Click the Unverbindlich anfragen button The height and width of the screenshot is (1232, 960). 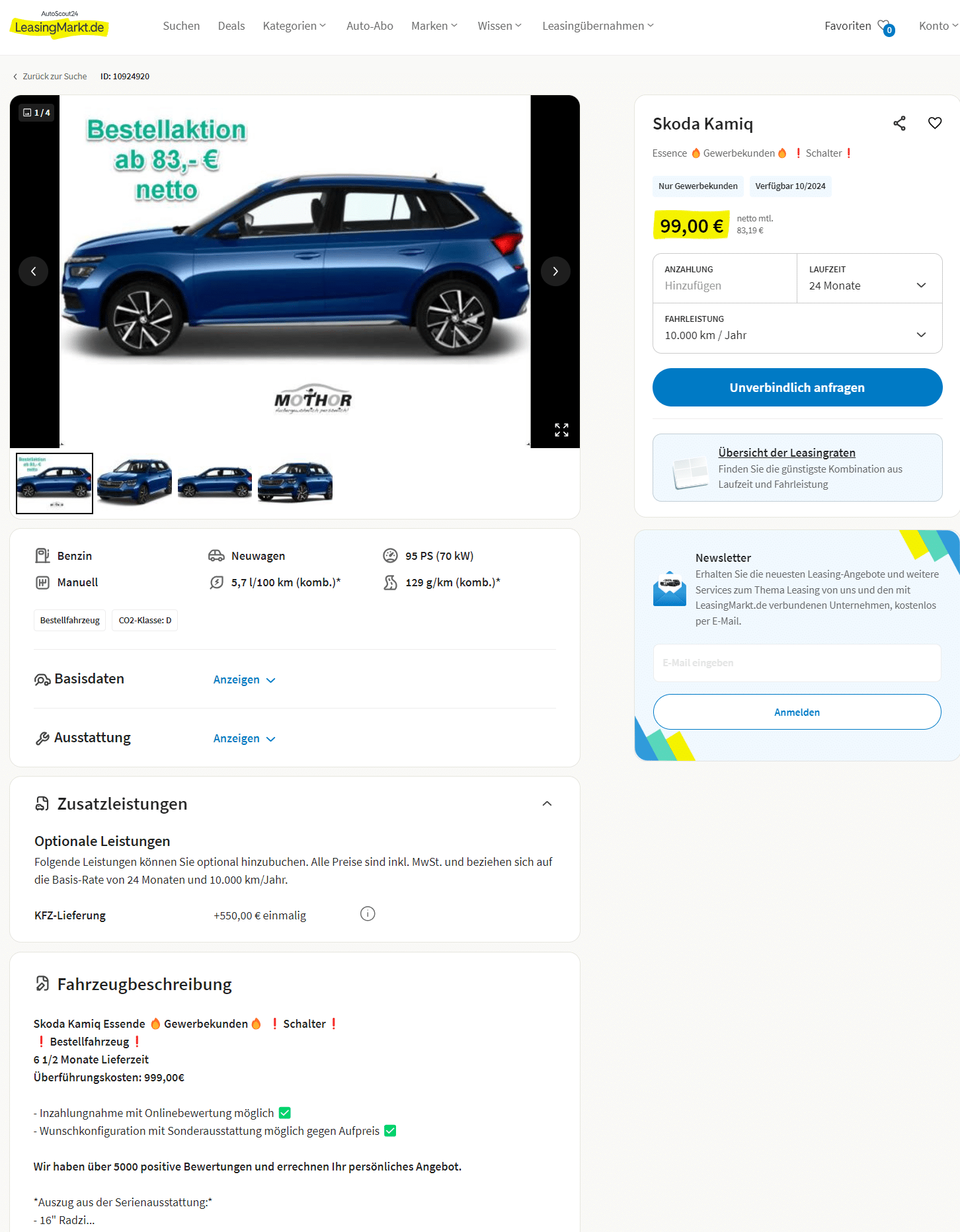[797, 387]
